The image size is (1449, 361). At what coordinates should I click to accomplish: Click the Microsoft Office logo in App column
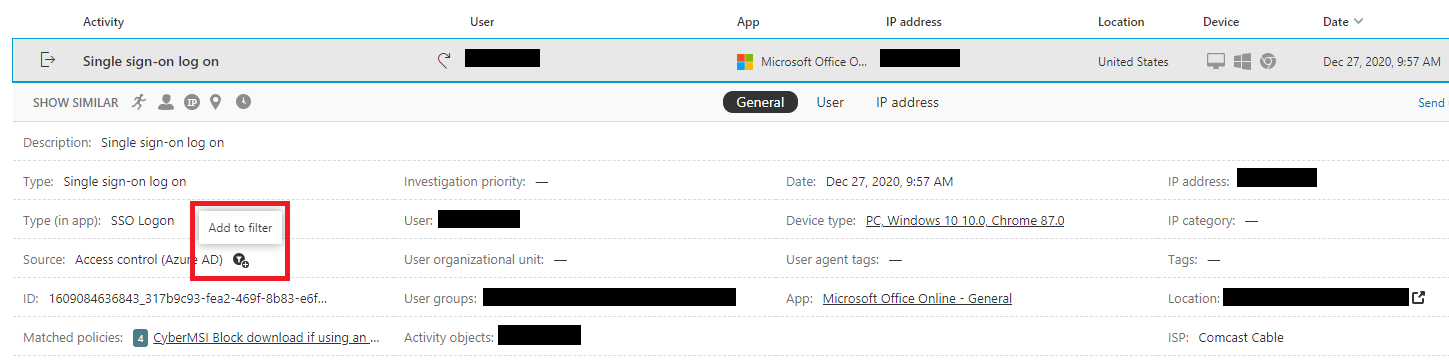(x=745, y=62)
